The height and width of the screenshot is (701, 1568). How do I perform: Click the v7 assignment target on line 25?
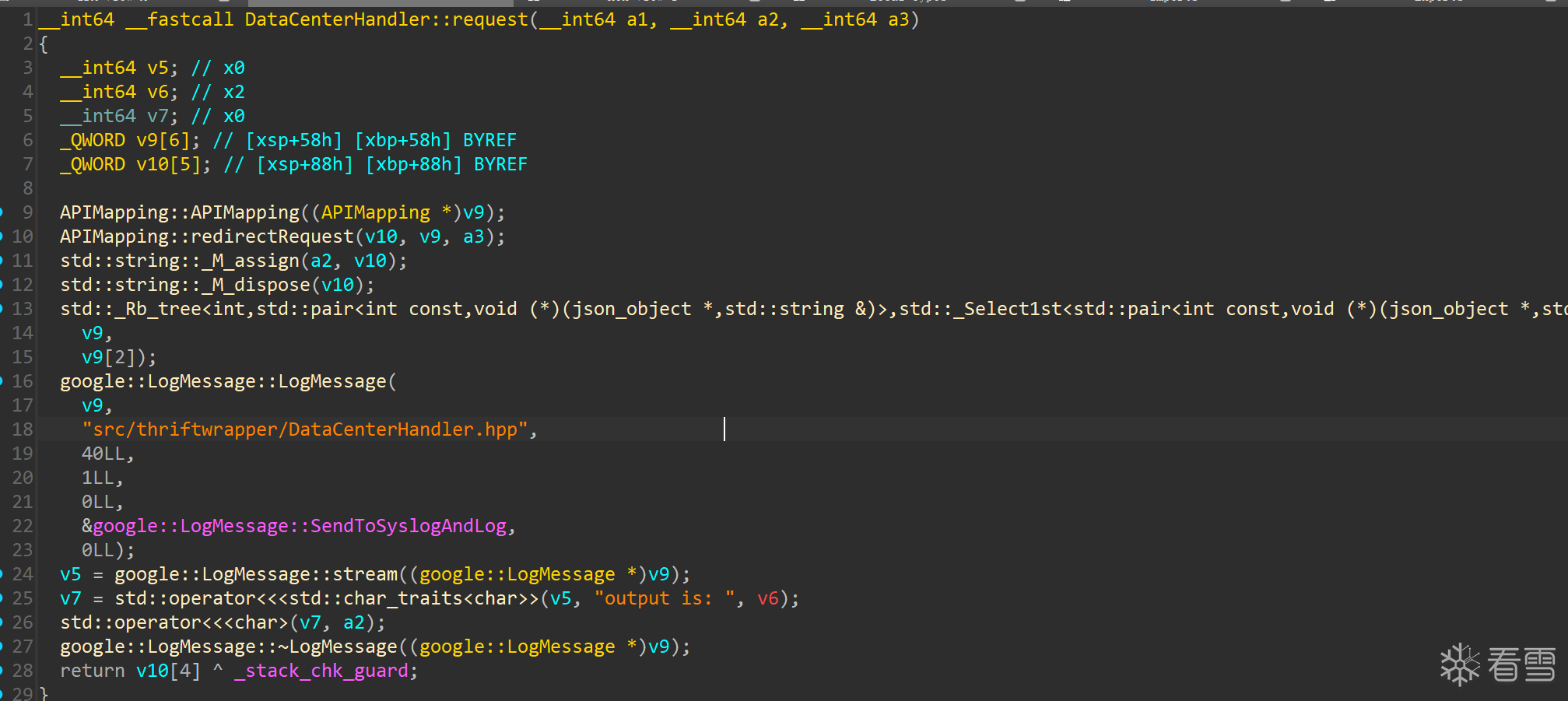[71, 598]
